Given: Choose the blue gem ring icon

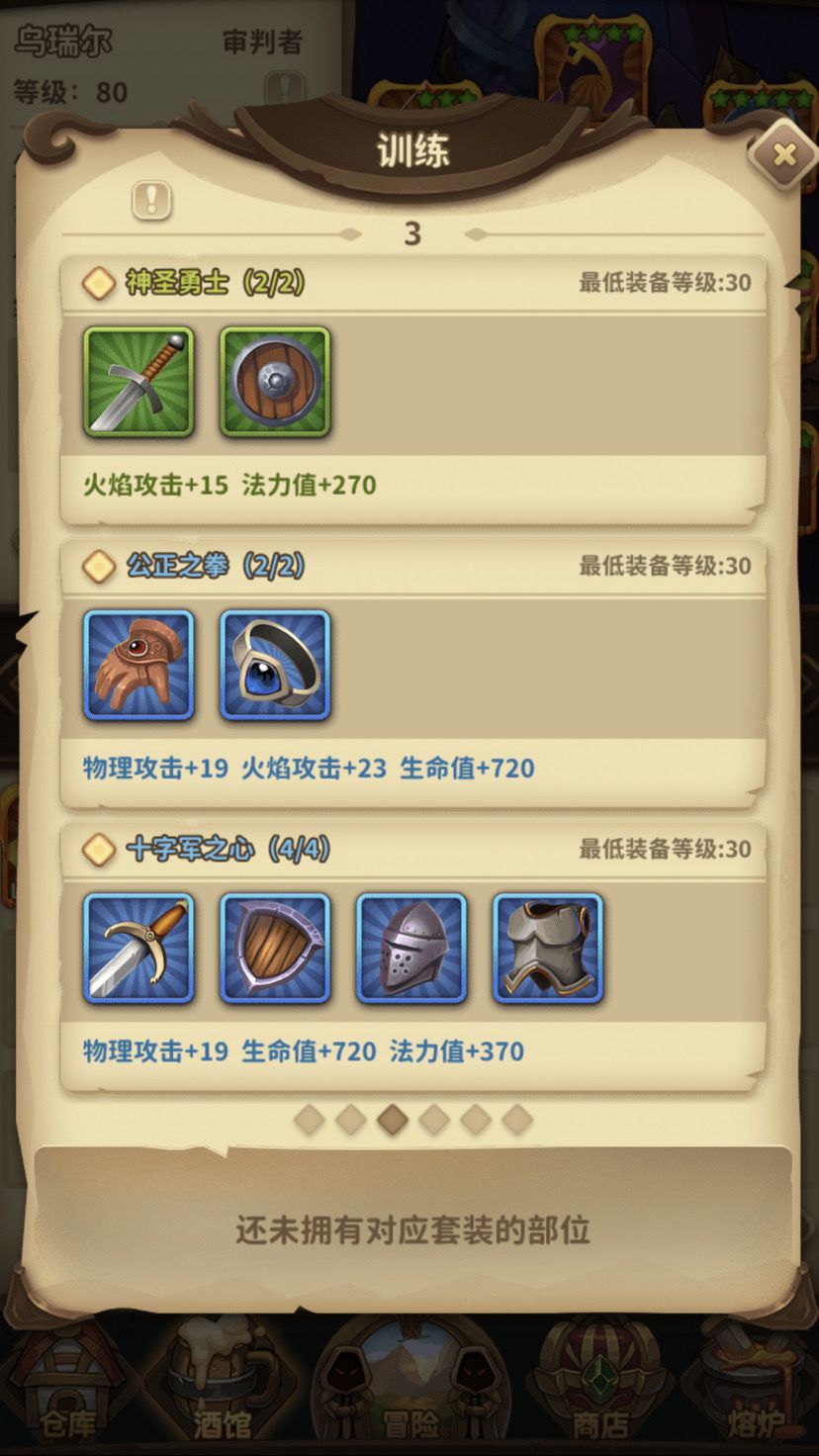Looking at the screenshot, I should (275, 665).
